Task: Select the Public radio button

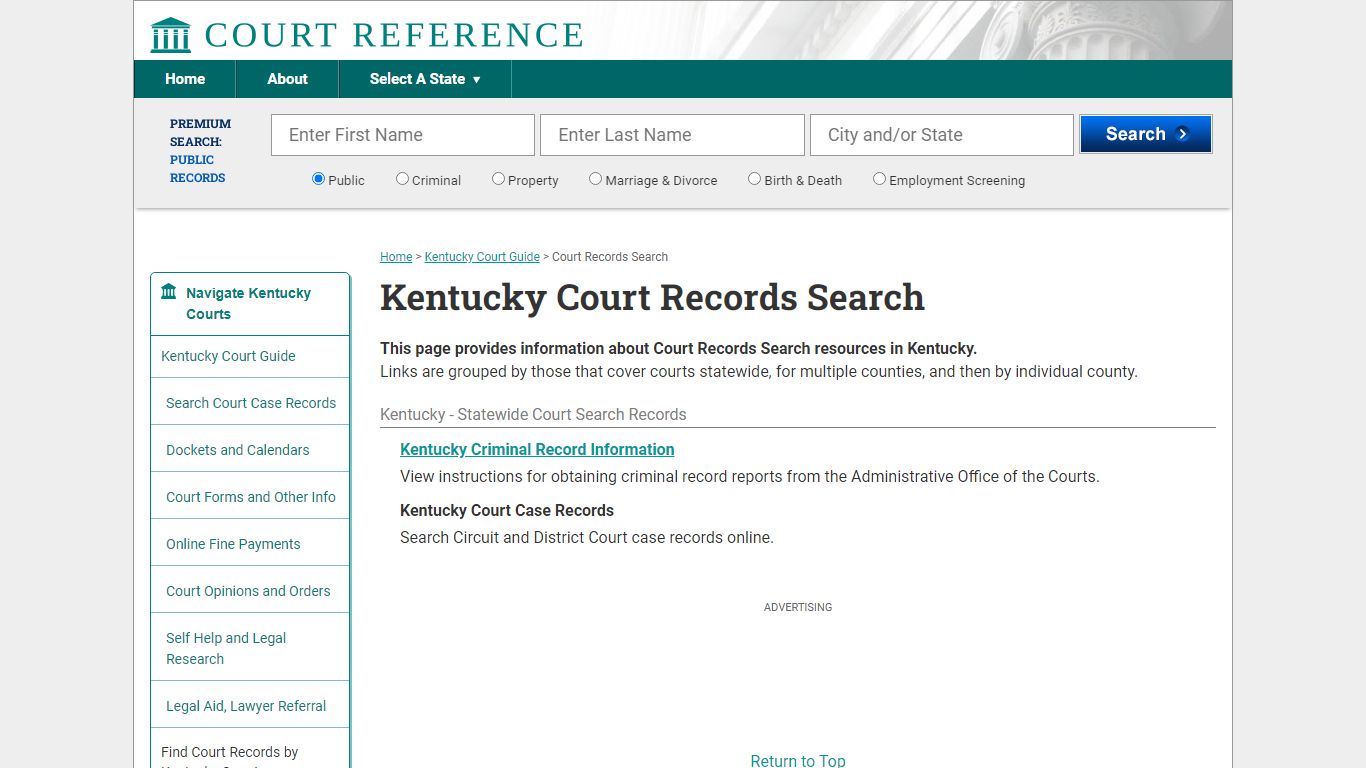Action: tap(318, 179)
